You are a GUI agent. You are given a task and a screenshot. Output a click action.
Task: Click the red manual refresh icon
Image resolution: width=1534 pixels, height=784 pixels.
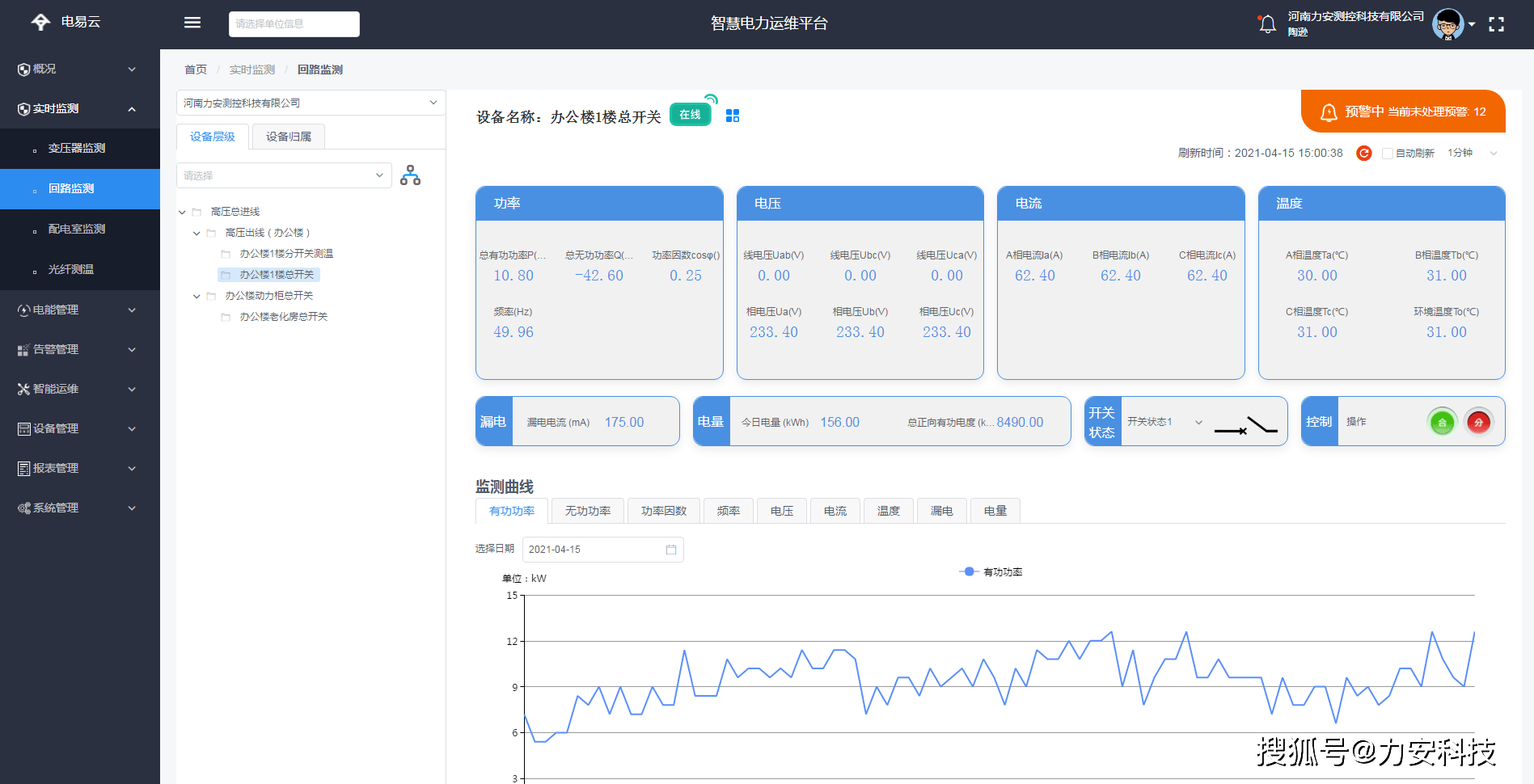pos(1363,153)
